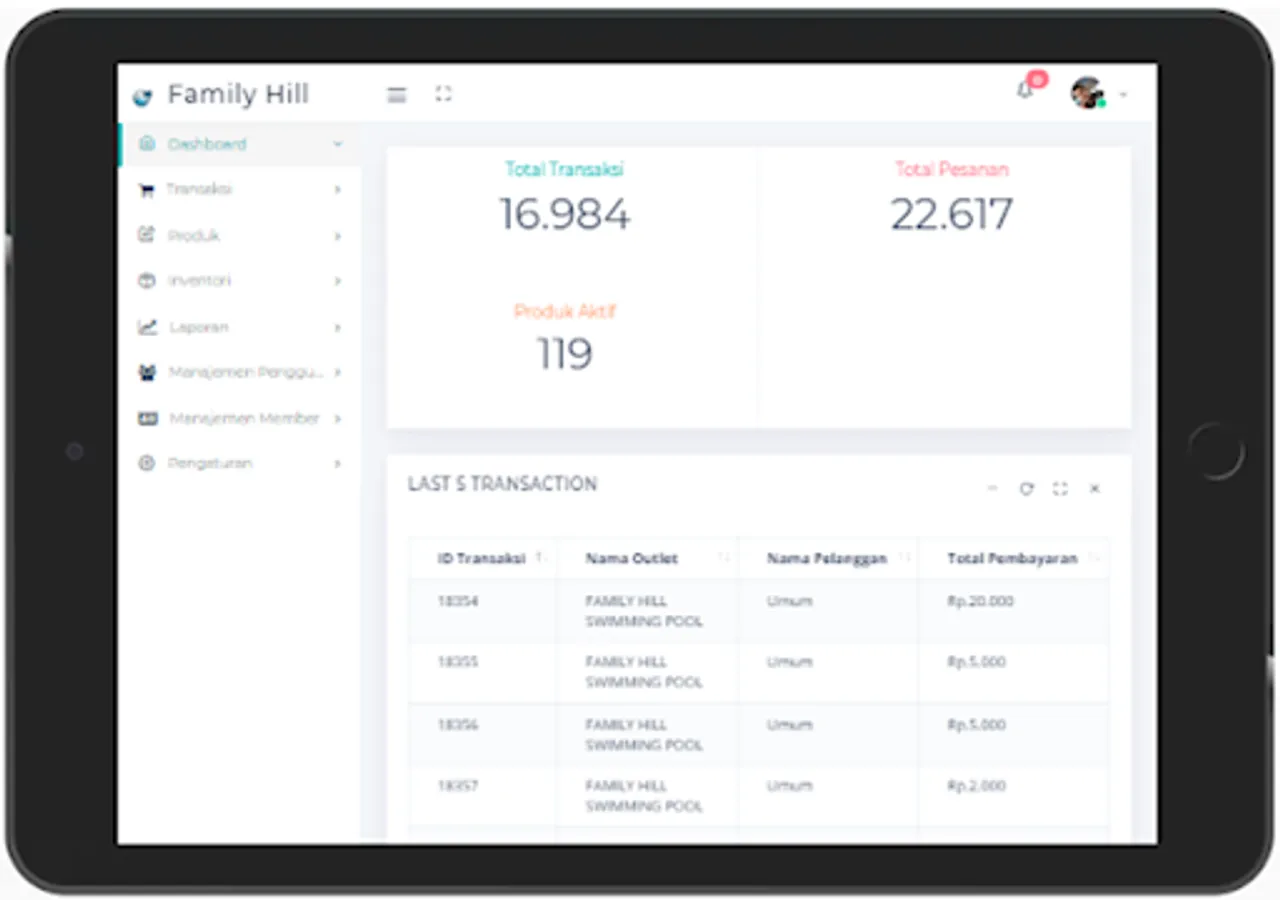Expand the Manajemen Member submenu arrow
The width and height of the screenshot is (1280, 900).
[338, 418]
